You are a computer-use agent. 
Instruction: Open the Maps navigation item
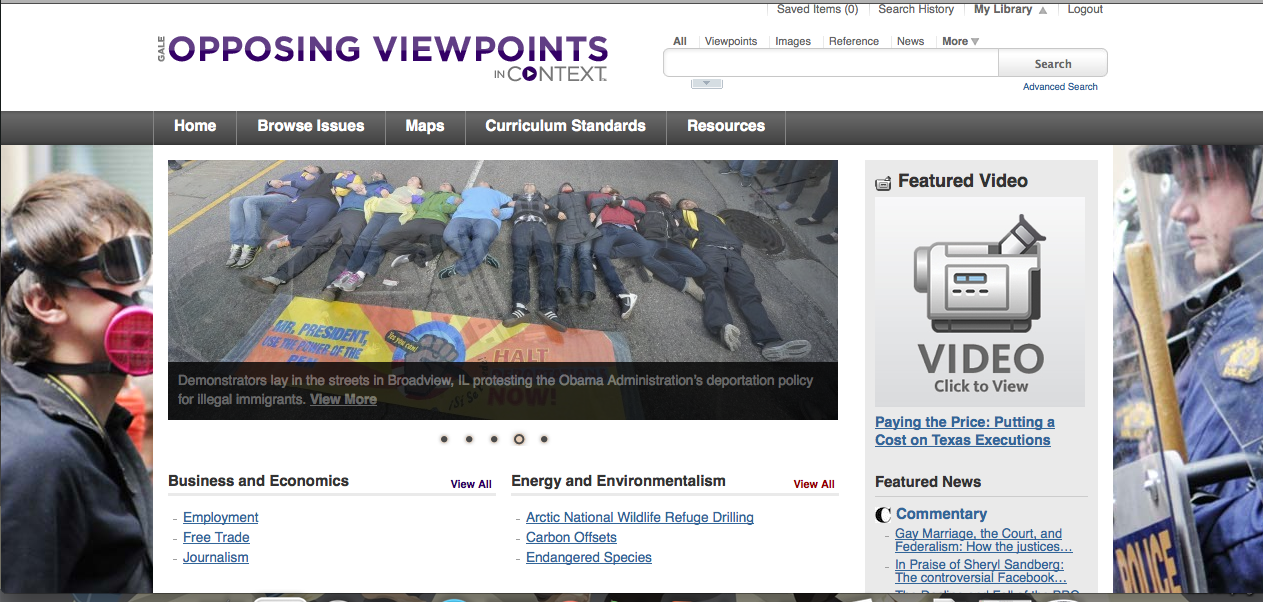(425, 126)
